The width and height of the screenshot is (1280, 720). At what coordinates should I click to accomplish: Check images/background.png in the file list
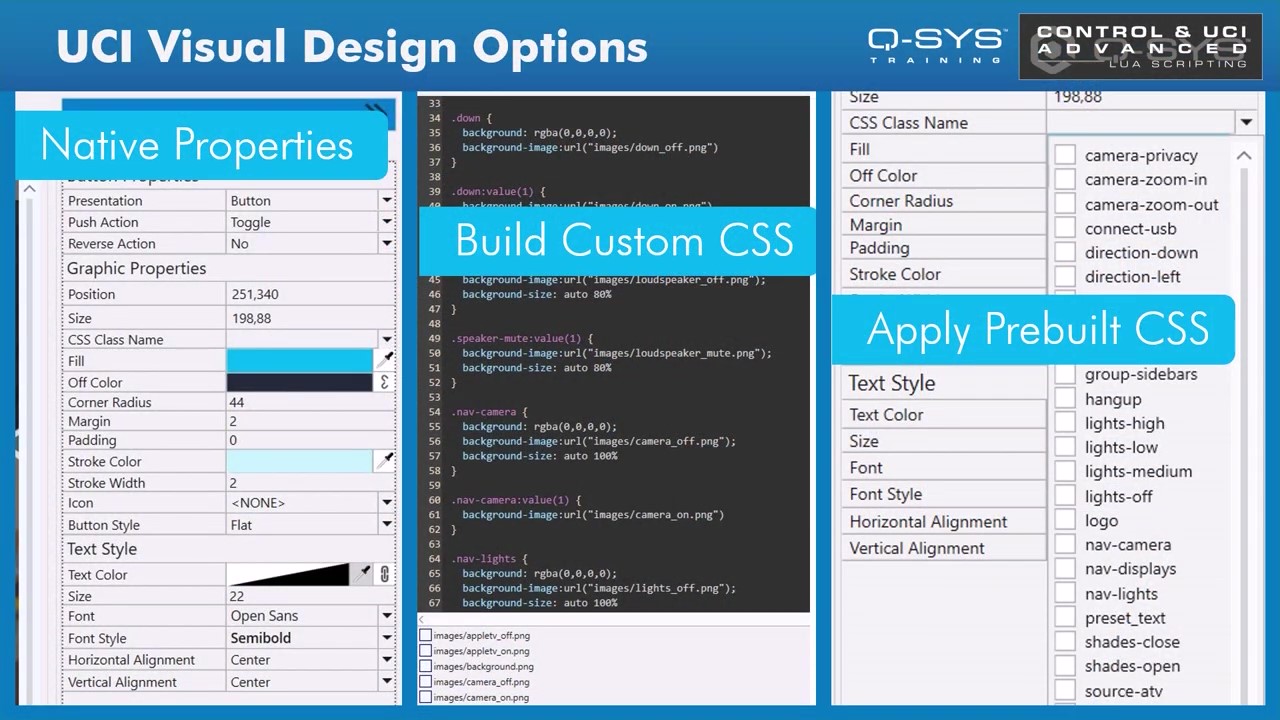pos(424,666)
